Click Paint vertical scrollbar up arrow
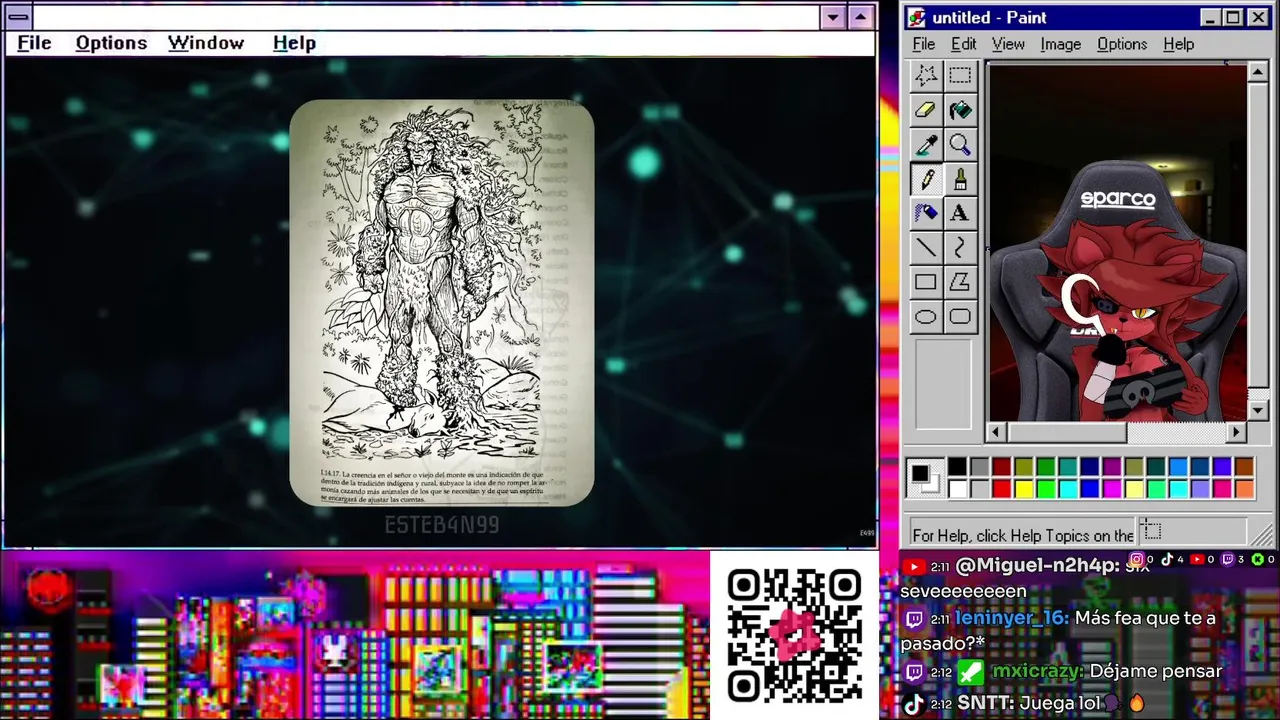Viewport: 1280px width, 720px height. click(1259, 73)
